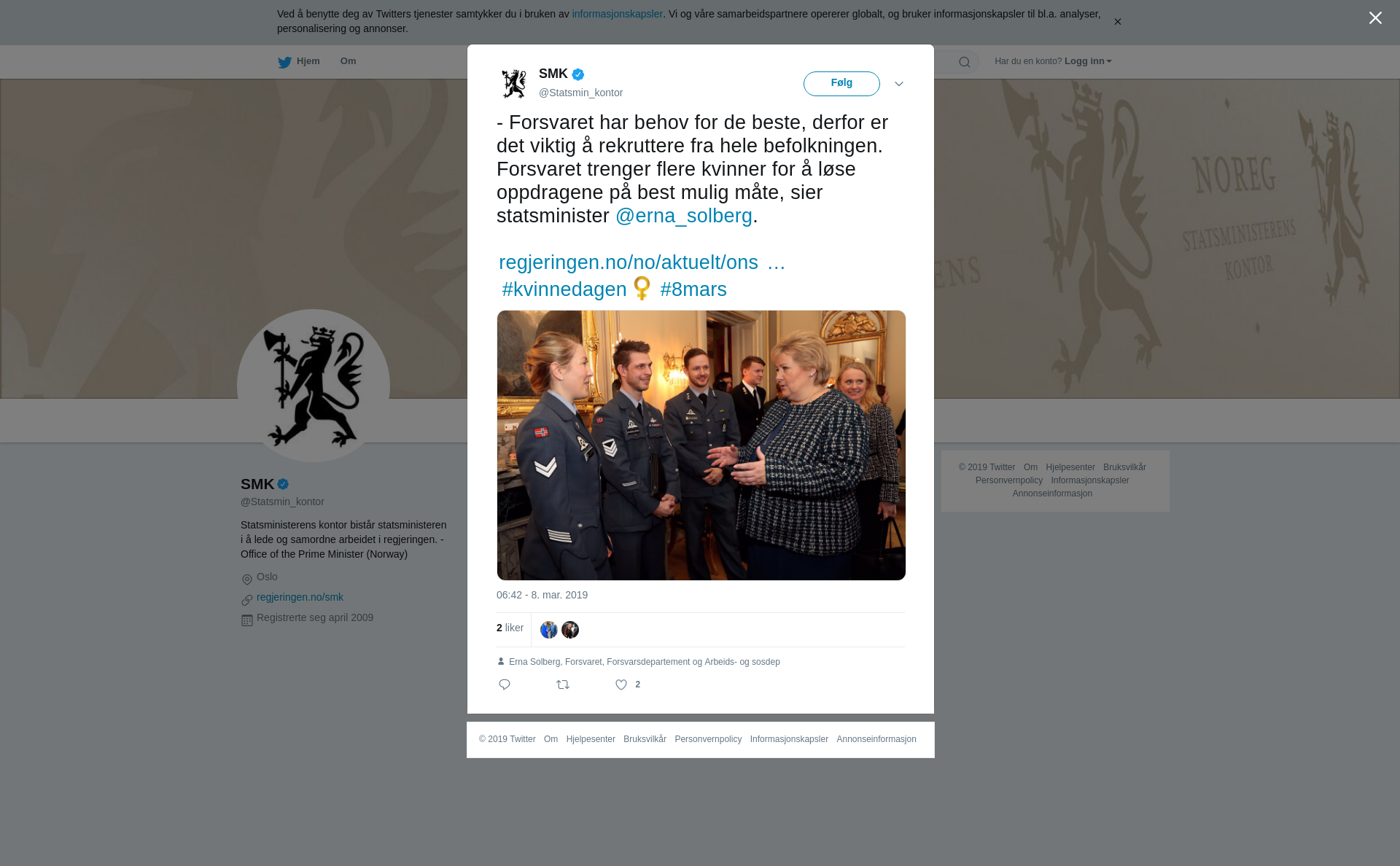This screenshot has width=1400, height=866.
Task: Click the Twitter bird Hjem icon
Action: (284, 62)
